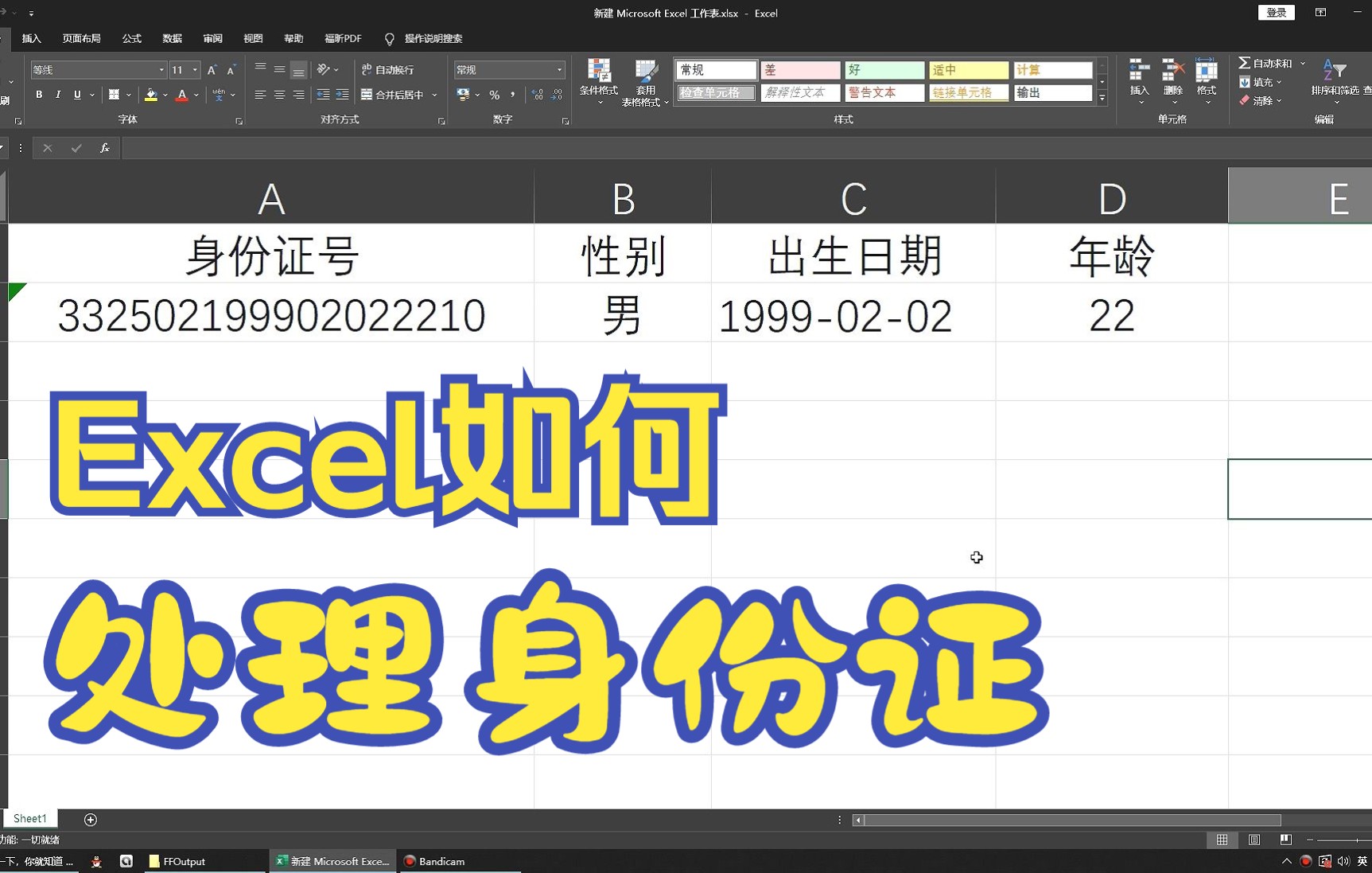Toggle bold formatting in the font group
The image size is (1372, 873).
(37, 94)
